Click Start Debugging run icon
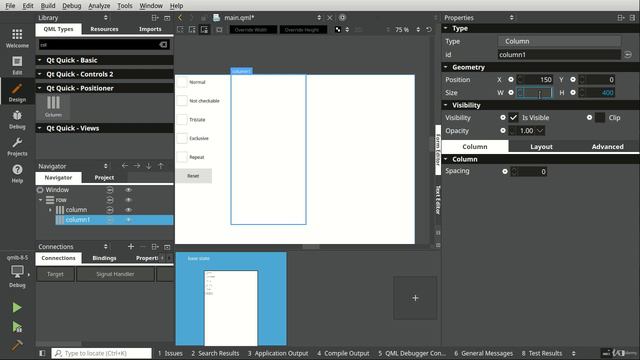The width and height of the screenshot is (640, 360). [x=17, y=327]
